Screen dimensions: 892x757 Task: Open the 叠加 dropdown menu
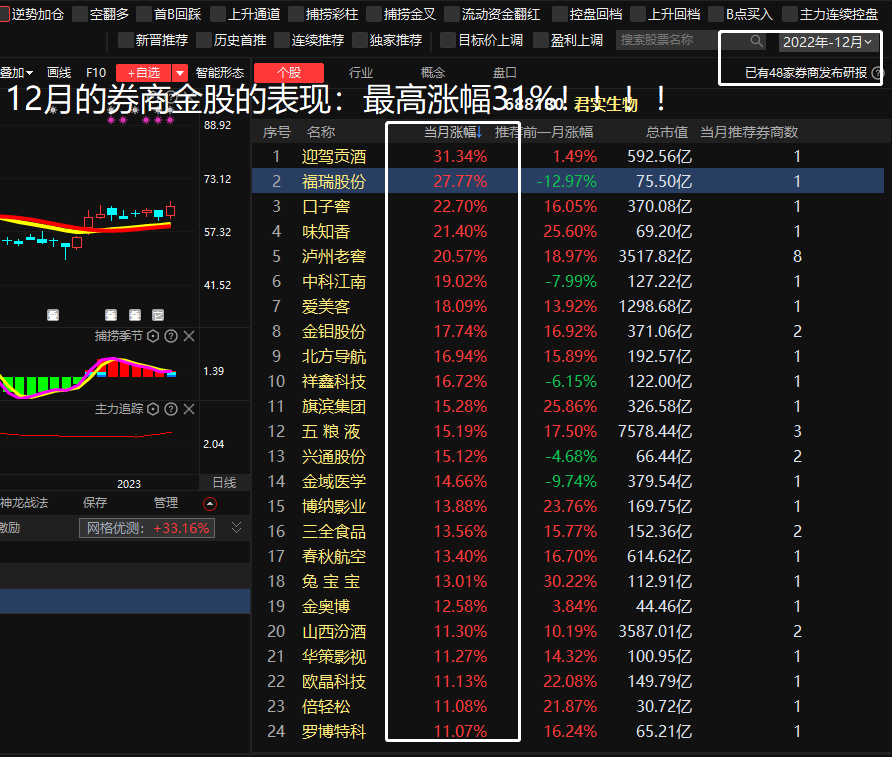16,73
